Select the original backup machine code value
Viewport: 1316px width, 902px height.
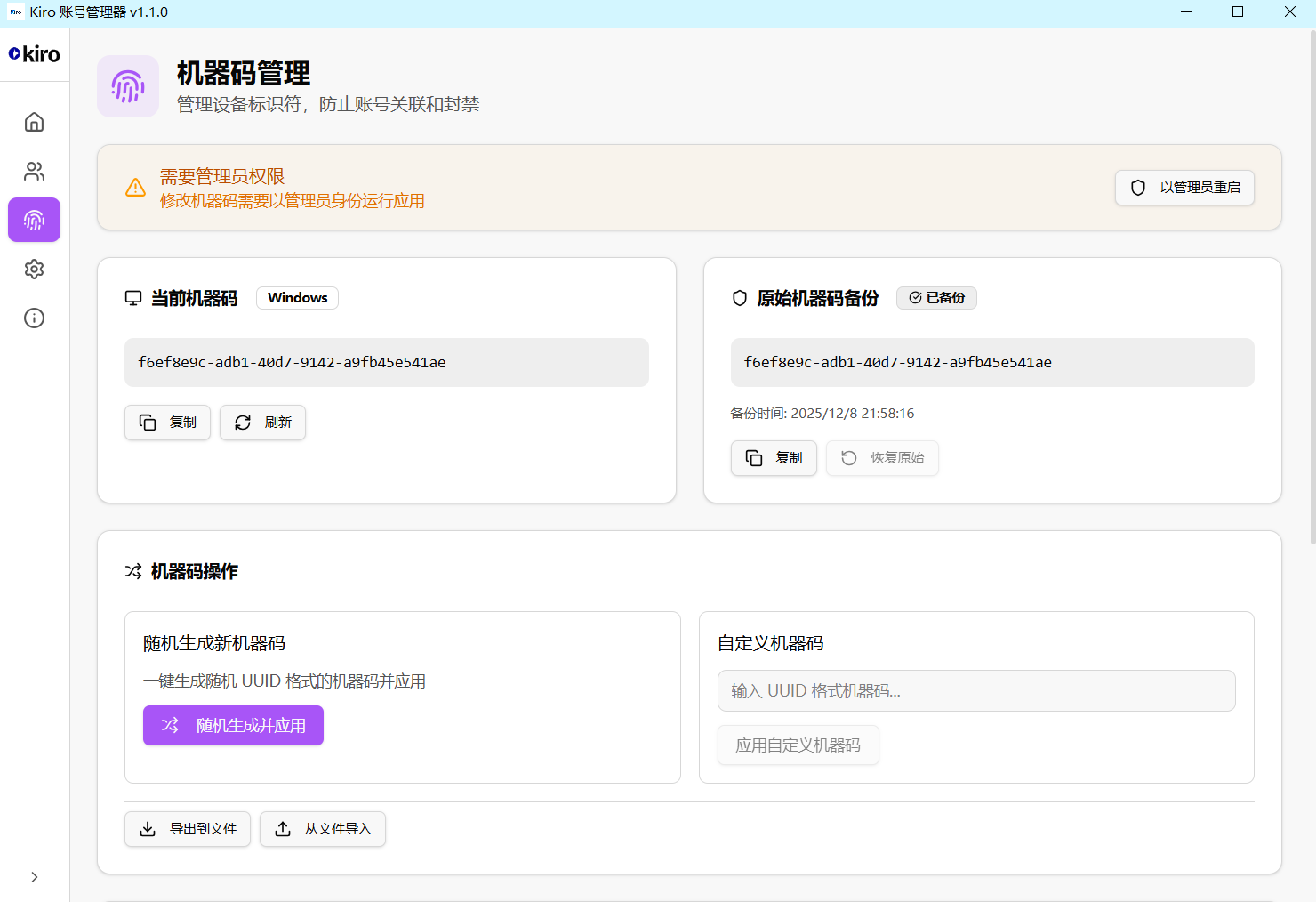(x=992, y=362)
